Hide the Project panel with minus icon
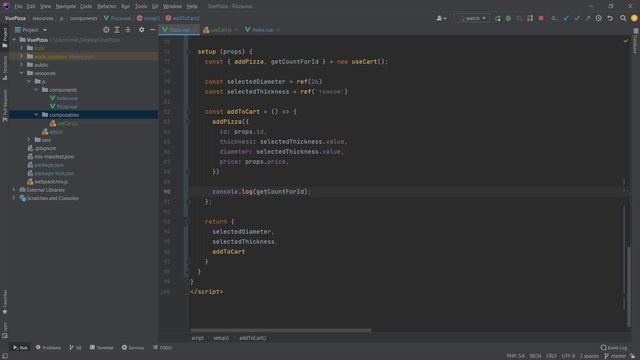Viewport: 640px width, 360px height. [x=152, y=30]
